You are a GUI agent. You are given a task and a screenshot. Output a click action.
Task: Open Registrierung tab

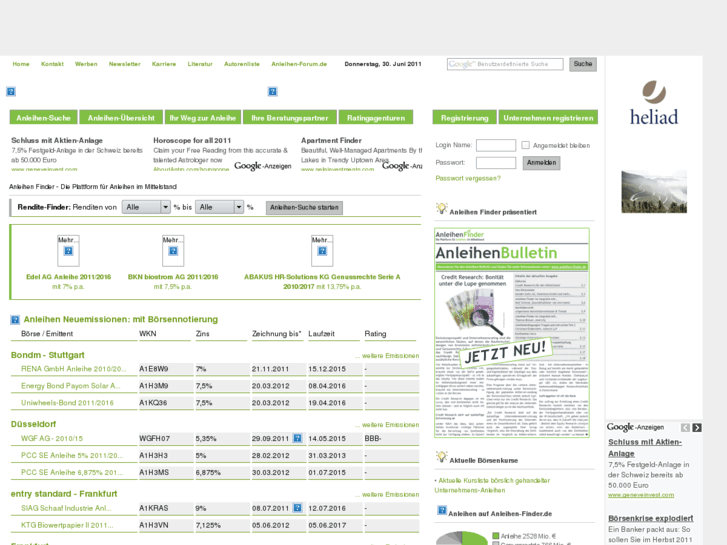pos(465,117)
